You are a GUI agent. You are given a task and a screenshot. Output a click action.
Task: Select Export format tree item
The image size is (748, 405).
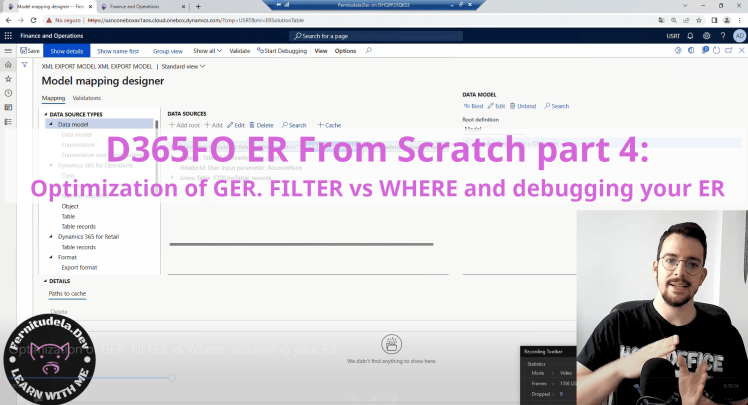[x=79, y=268]
